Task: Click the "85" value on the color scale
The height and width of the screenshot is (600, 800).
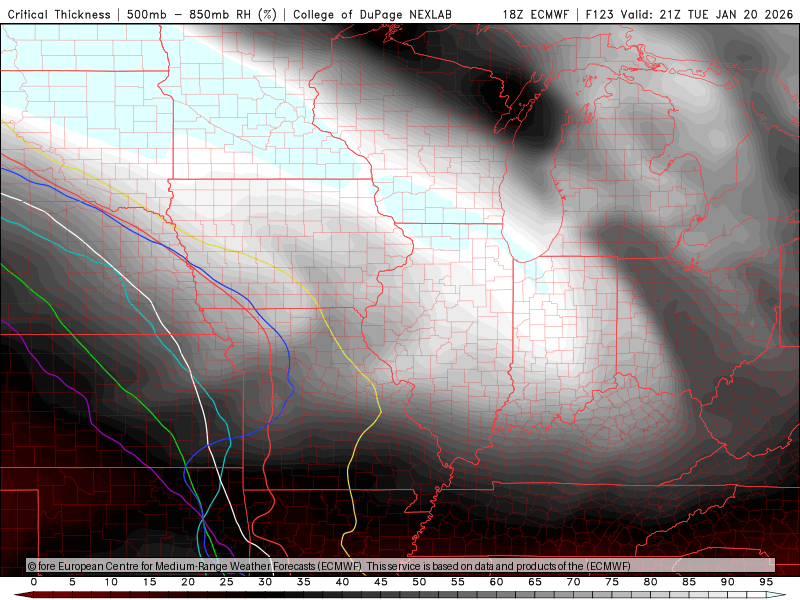Action: 689,582
